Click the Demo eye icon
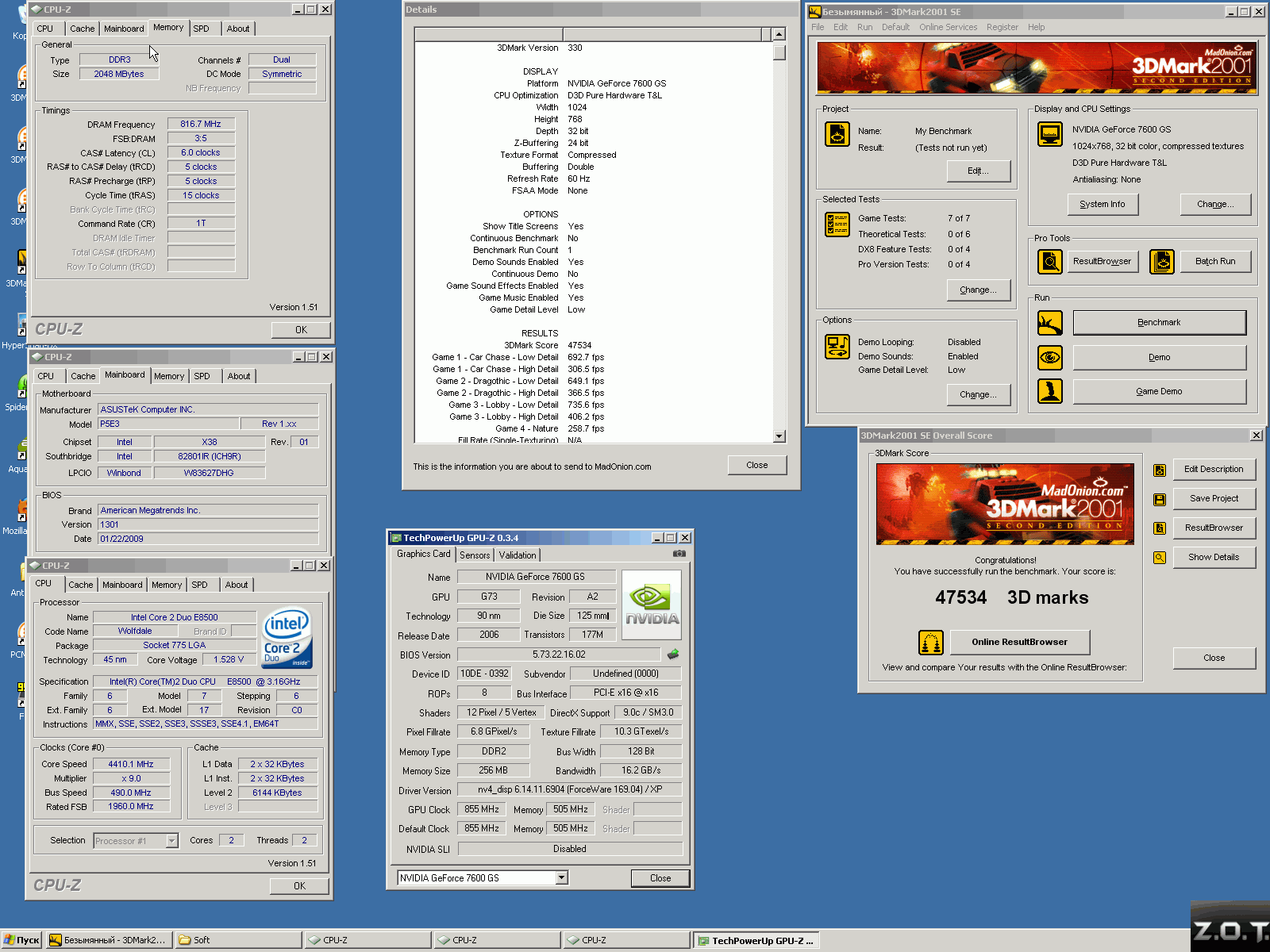This screenshot has width=1270, height=952. 1050,357
